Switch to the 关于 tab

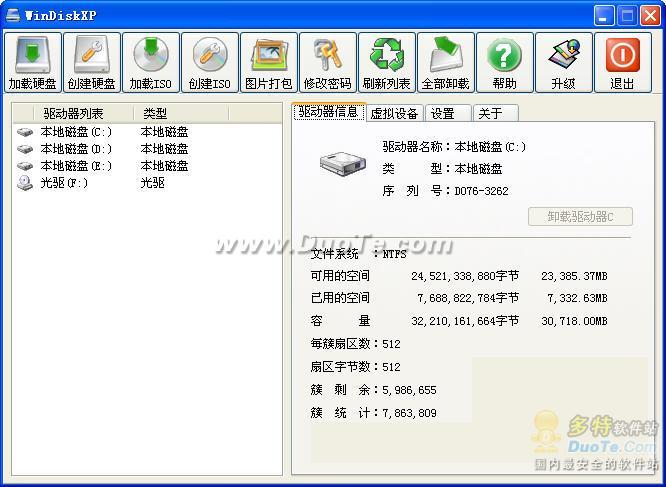[489, 113]
